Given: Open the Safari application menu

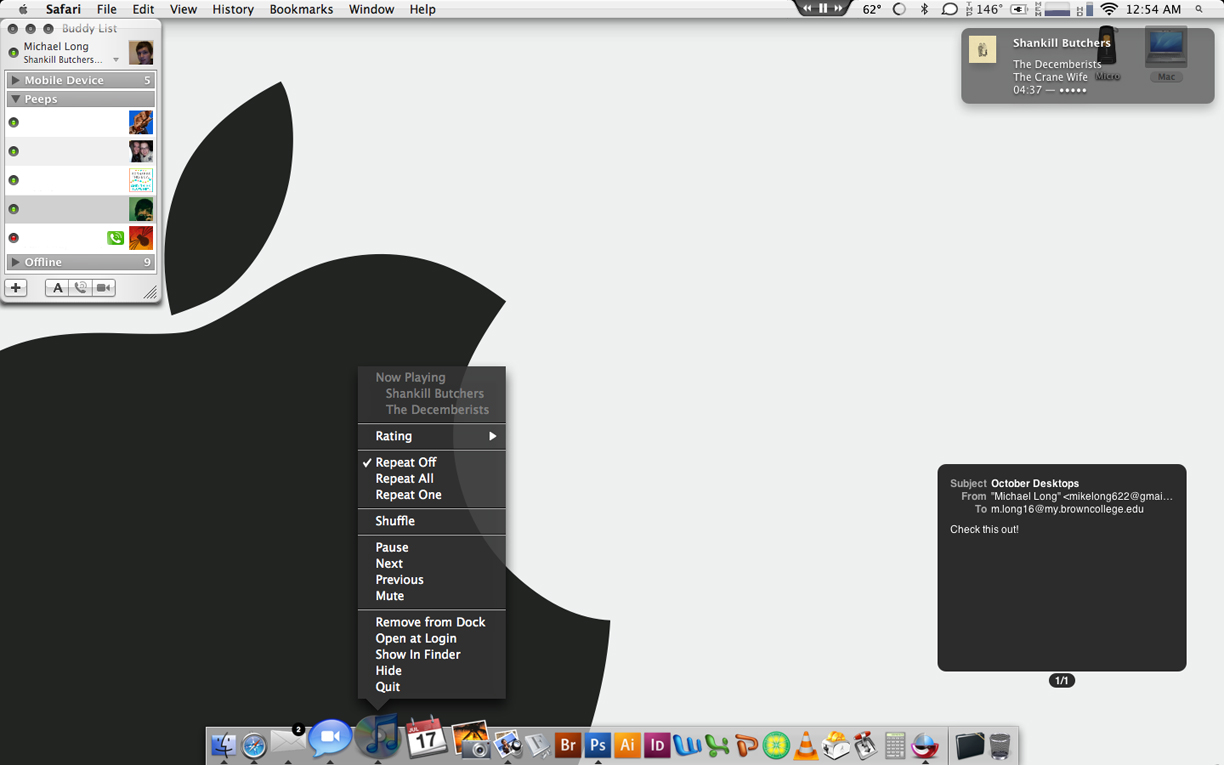Looking at the screenshot, I should point(63,9).
